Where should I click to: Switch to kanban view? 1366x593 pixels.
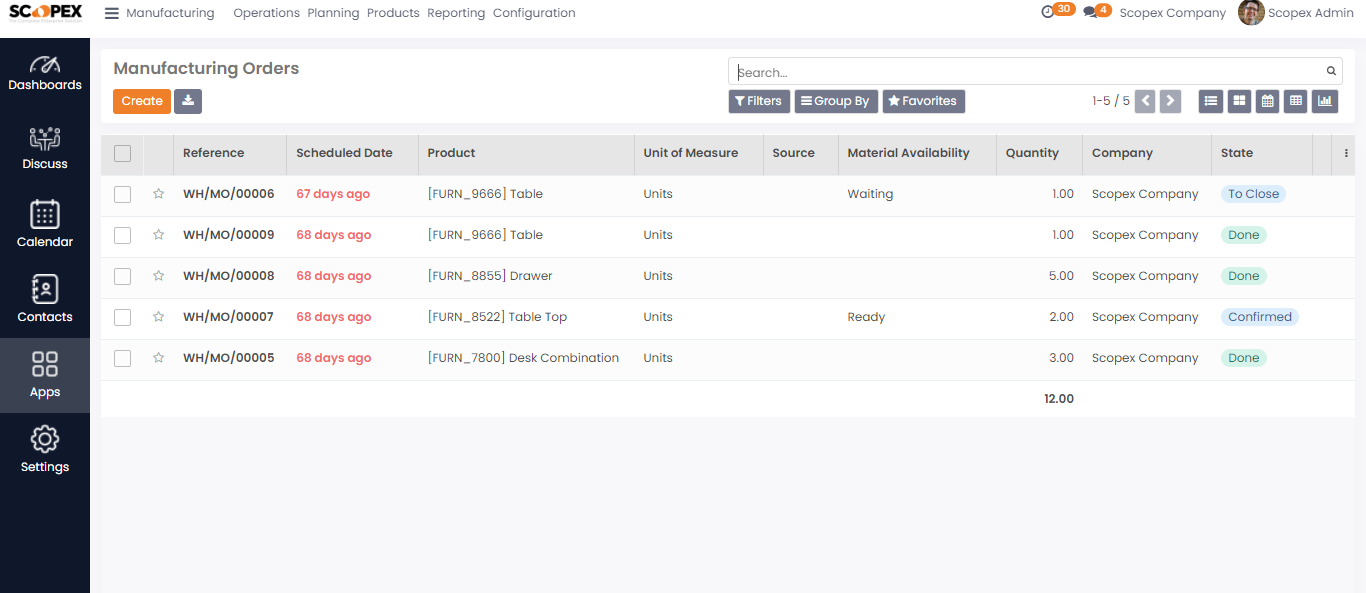tap(1239, 101)
